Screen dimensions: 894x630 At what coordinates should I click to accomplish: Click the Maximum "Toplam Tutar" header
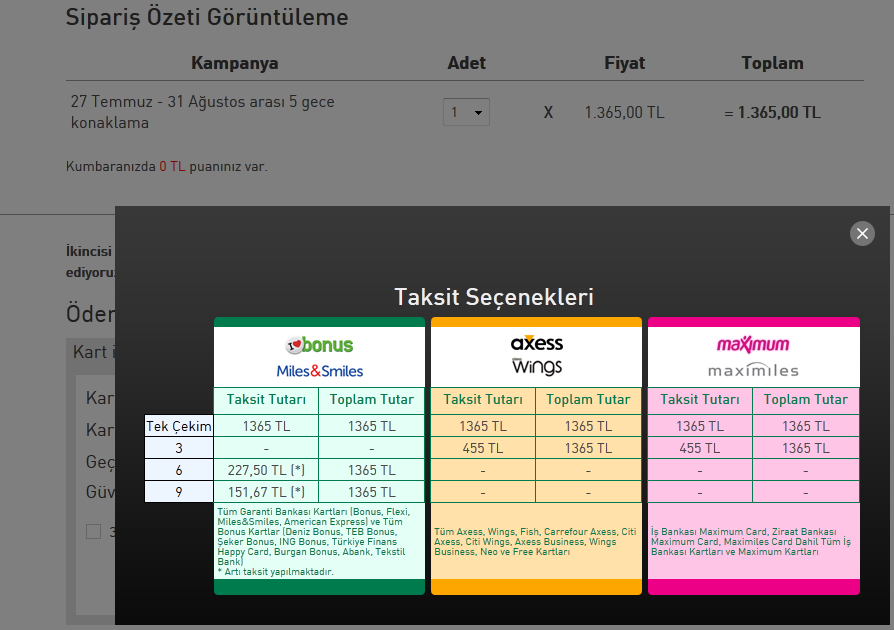coord(806,400)
